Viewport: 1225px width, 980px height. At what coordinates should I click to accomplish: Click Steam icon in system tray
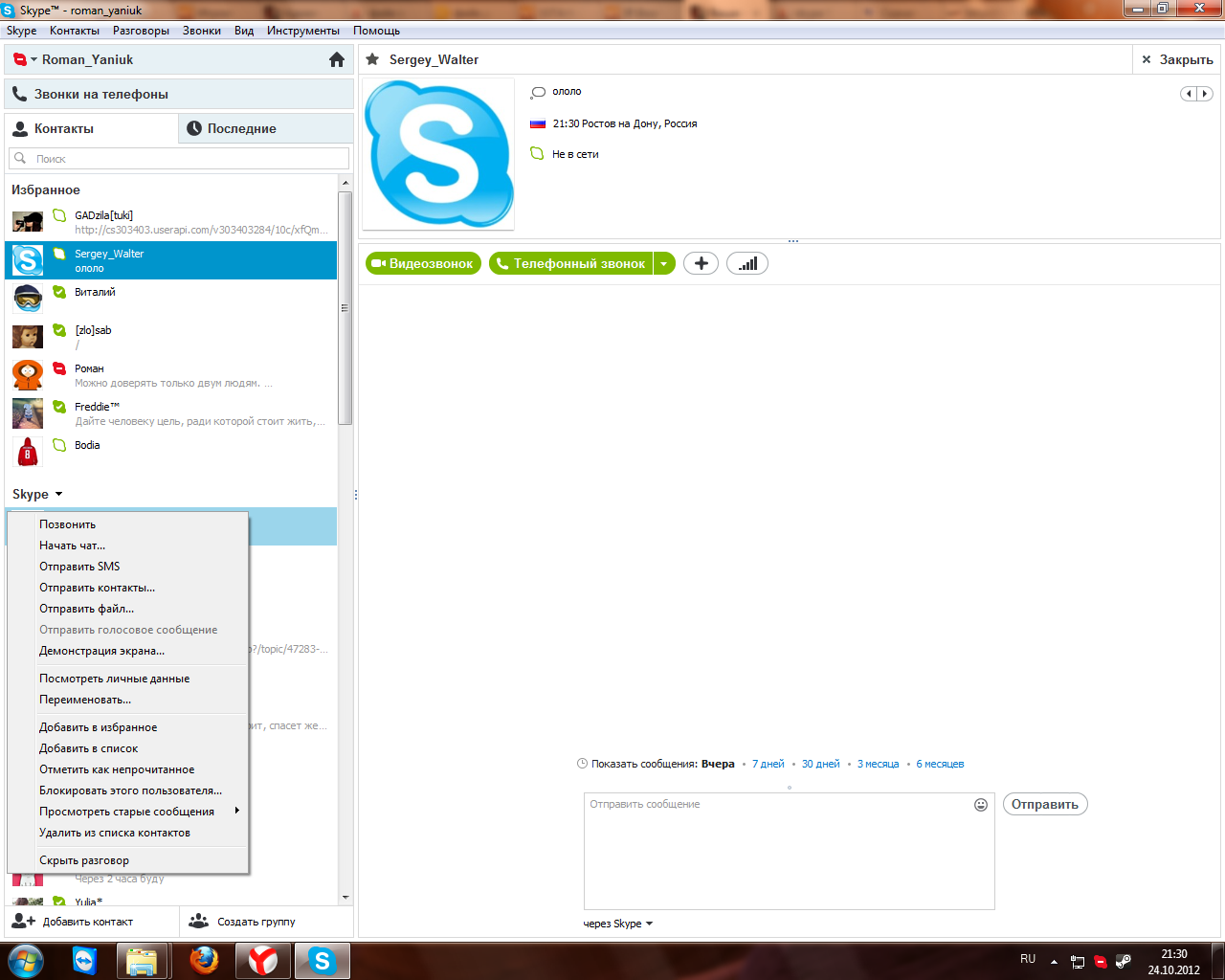(1124, 961)
